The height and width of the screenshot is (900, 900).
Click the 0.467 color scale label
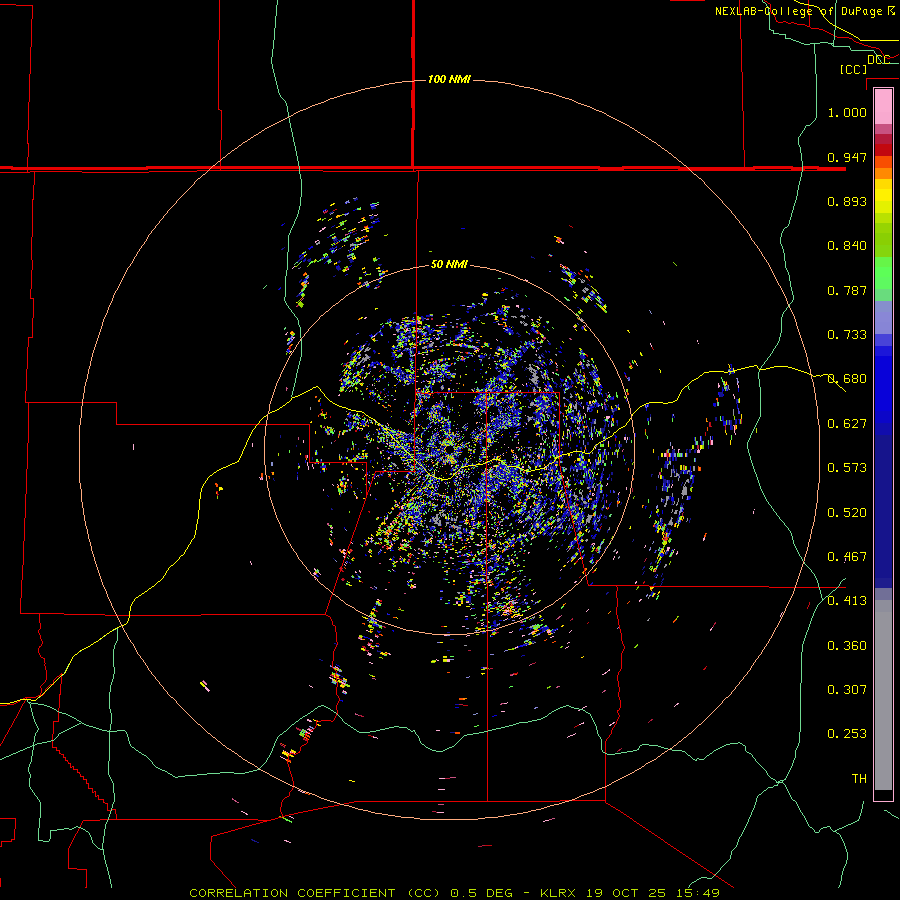[x=847, y=557]
